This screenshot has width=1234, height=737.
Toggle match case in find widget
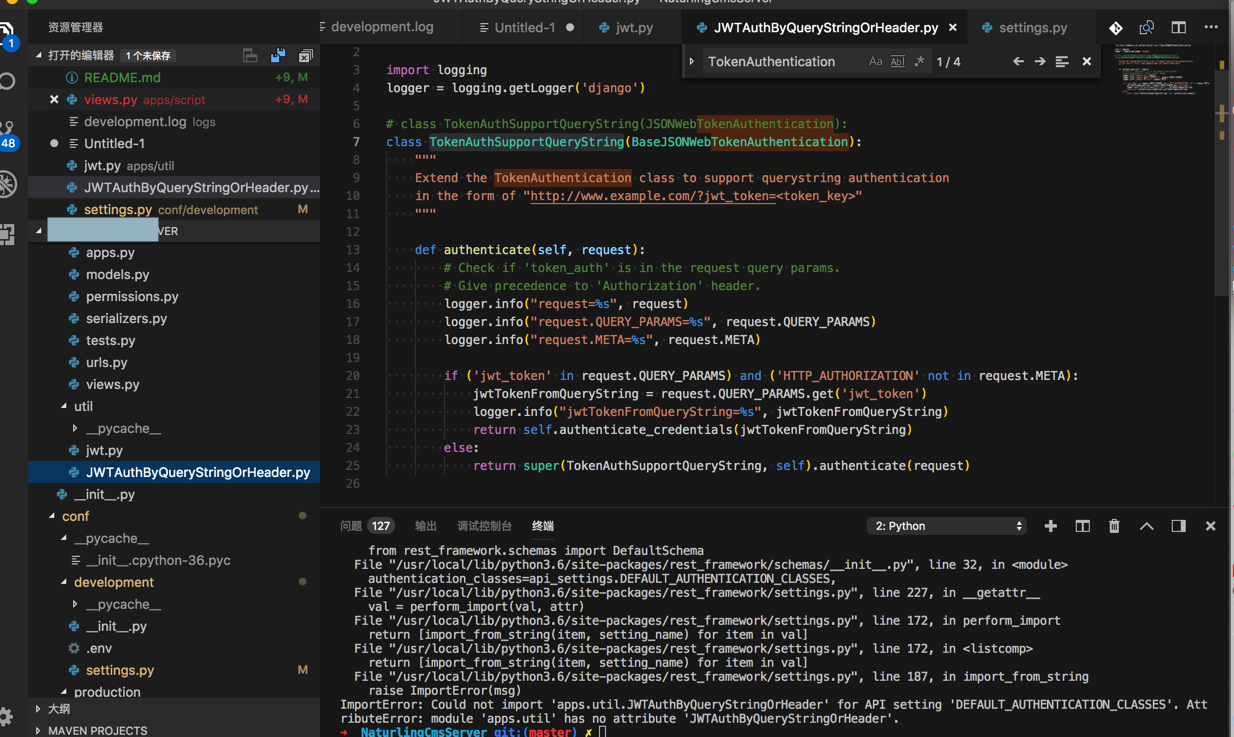coord(875,62)
